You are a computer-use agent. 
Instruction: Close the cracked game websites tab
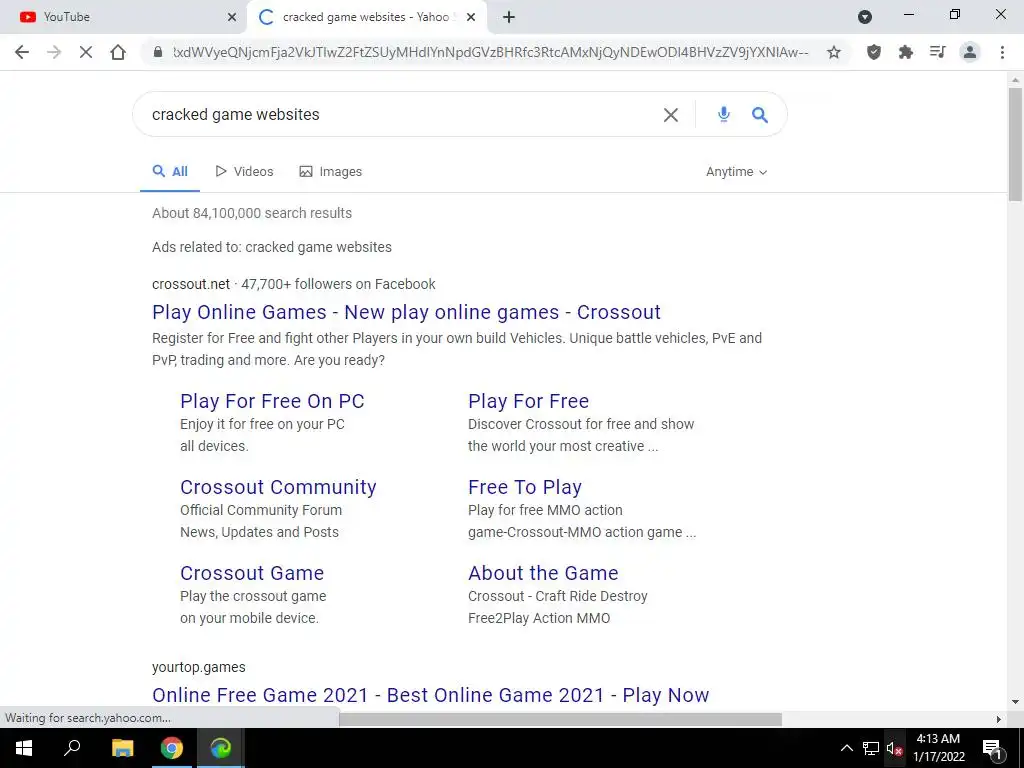click(471, 17)
